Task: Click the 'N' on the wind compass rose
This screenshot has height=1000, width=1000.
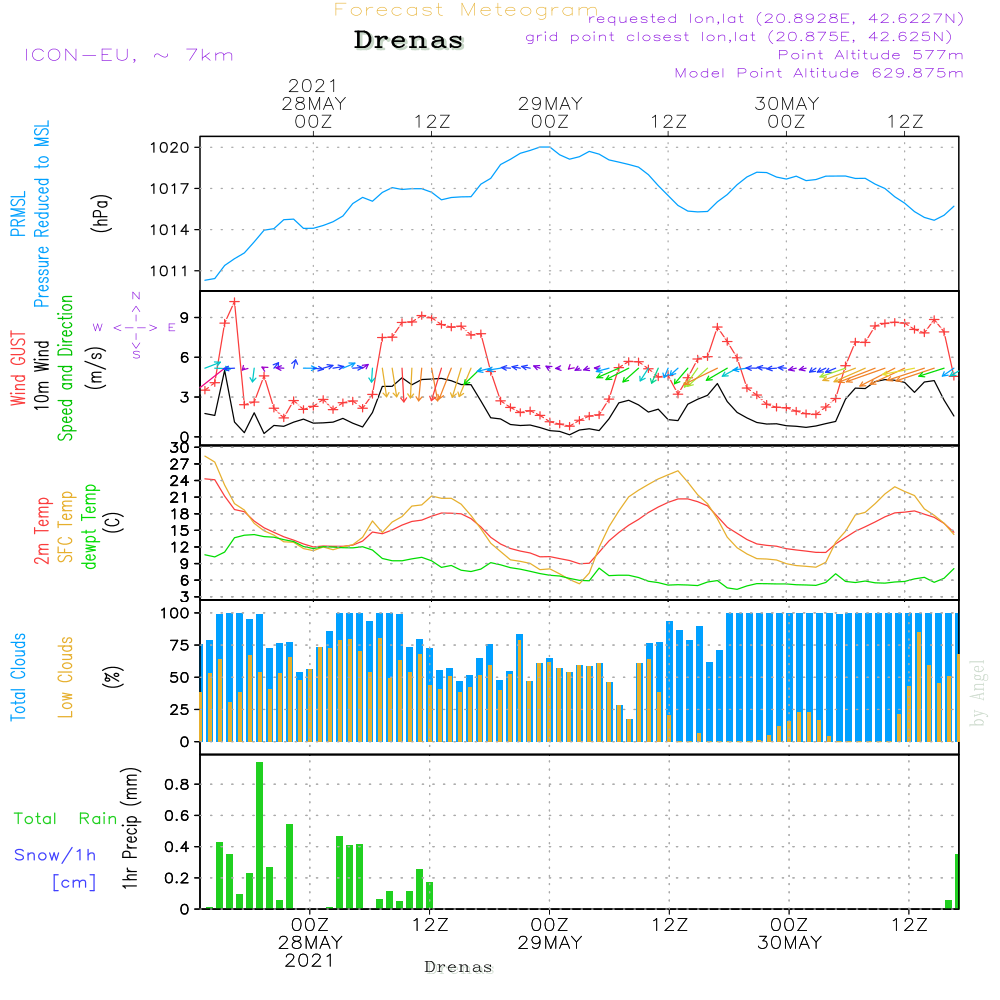Action: [x=136, y=296]
